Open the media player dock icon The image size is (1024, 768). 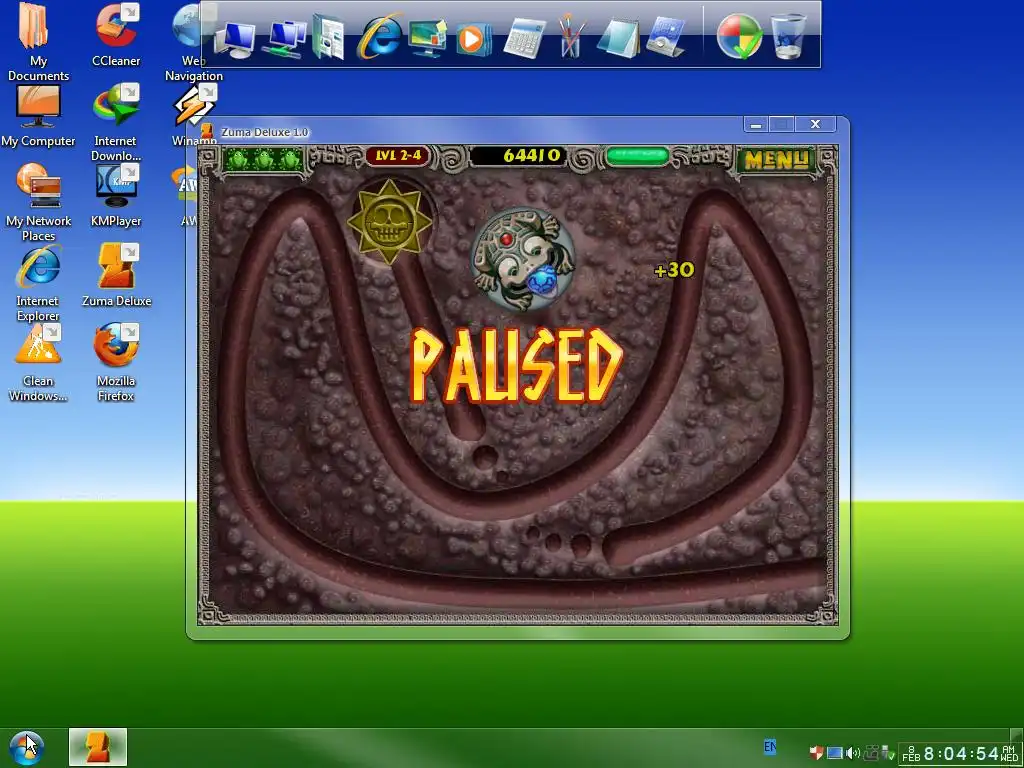click(473, 39)
